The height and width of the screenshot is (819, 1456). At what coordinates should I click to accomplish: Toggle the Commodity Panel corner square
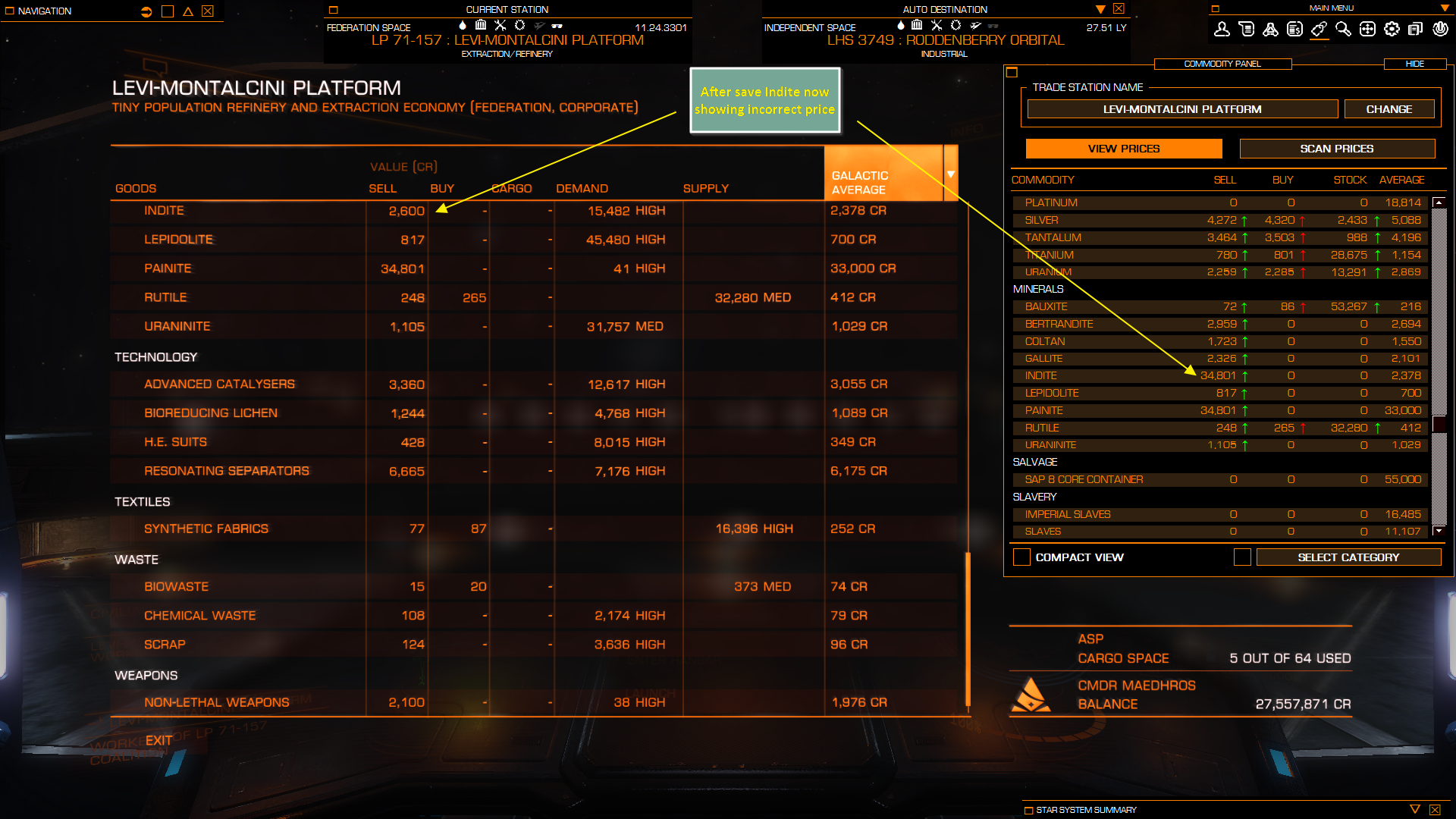pyautogui.click(x=1011, y=72)
